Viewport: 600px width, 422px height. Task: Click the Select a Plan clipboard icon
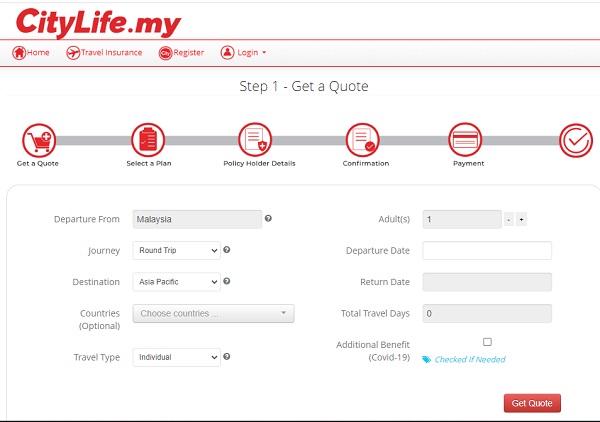tap(147, 139)
